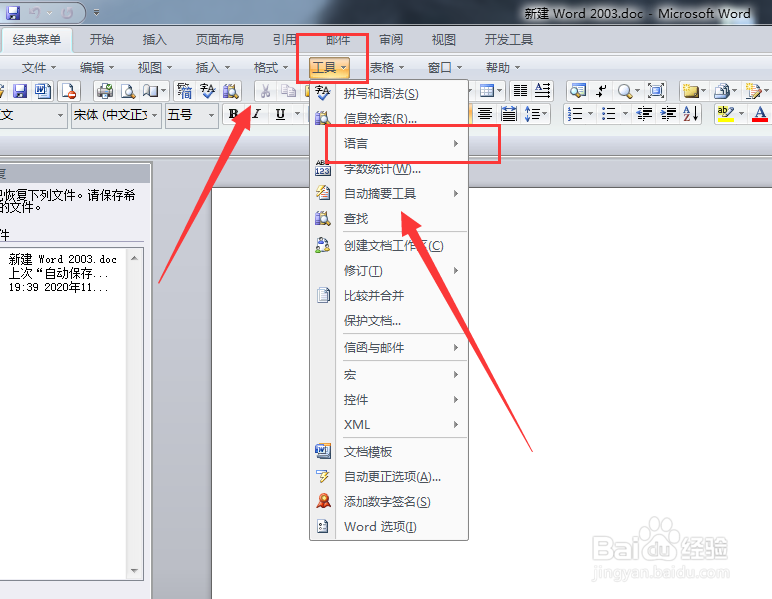Open the numbering style dropdown arrow

[x=590, y=114]
